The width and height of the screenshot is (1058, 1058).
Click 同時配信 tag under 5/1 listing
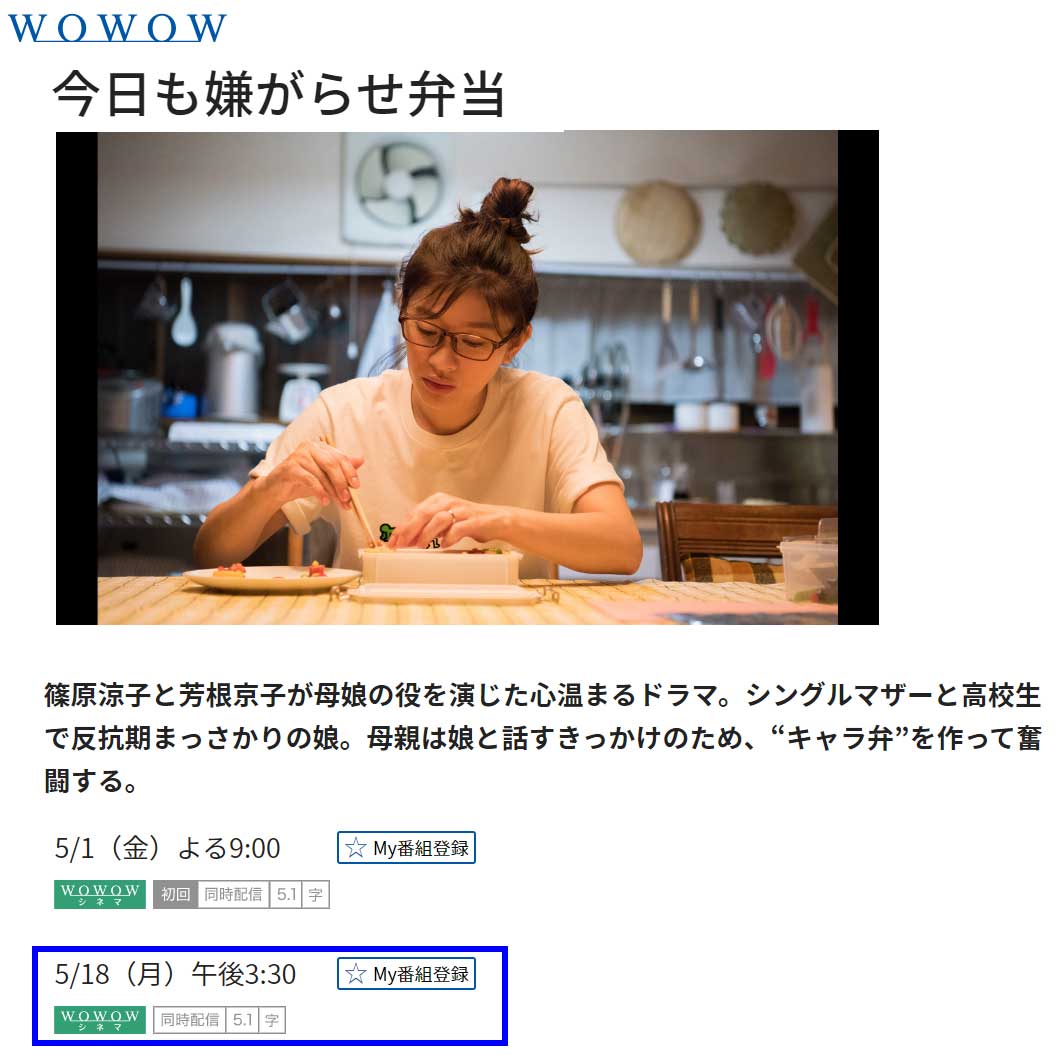pyautogui.click(x=233, y=894)
